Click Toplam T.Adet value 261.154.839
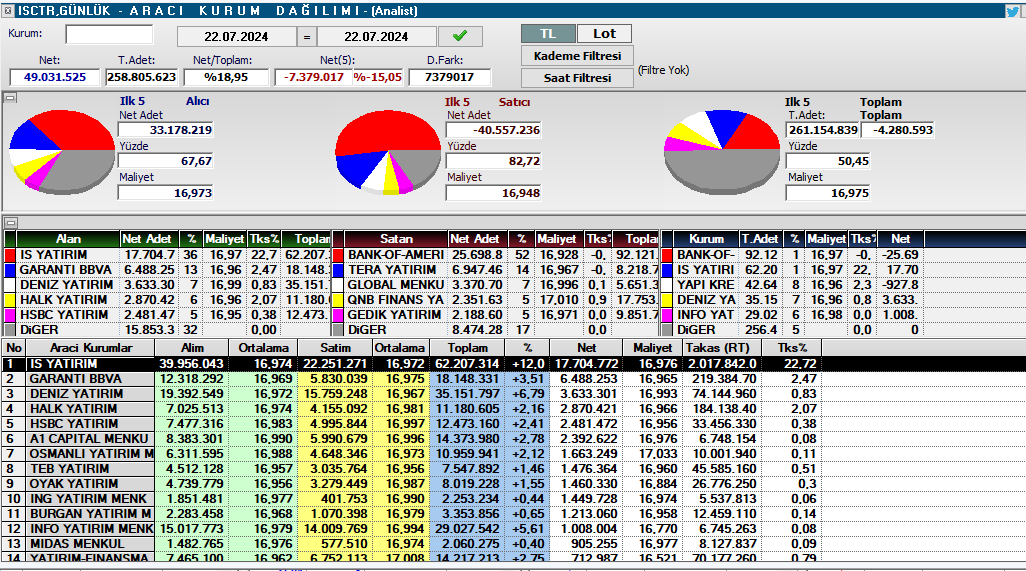This screenshot has width=1026, height=571. (x=823, y=130)
